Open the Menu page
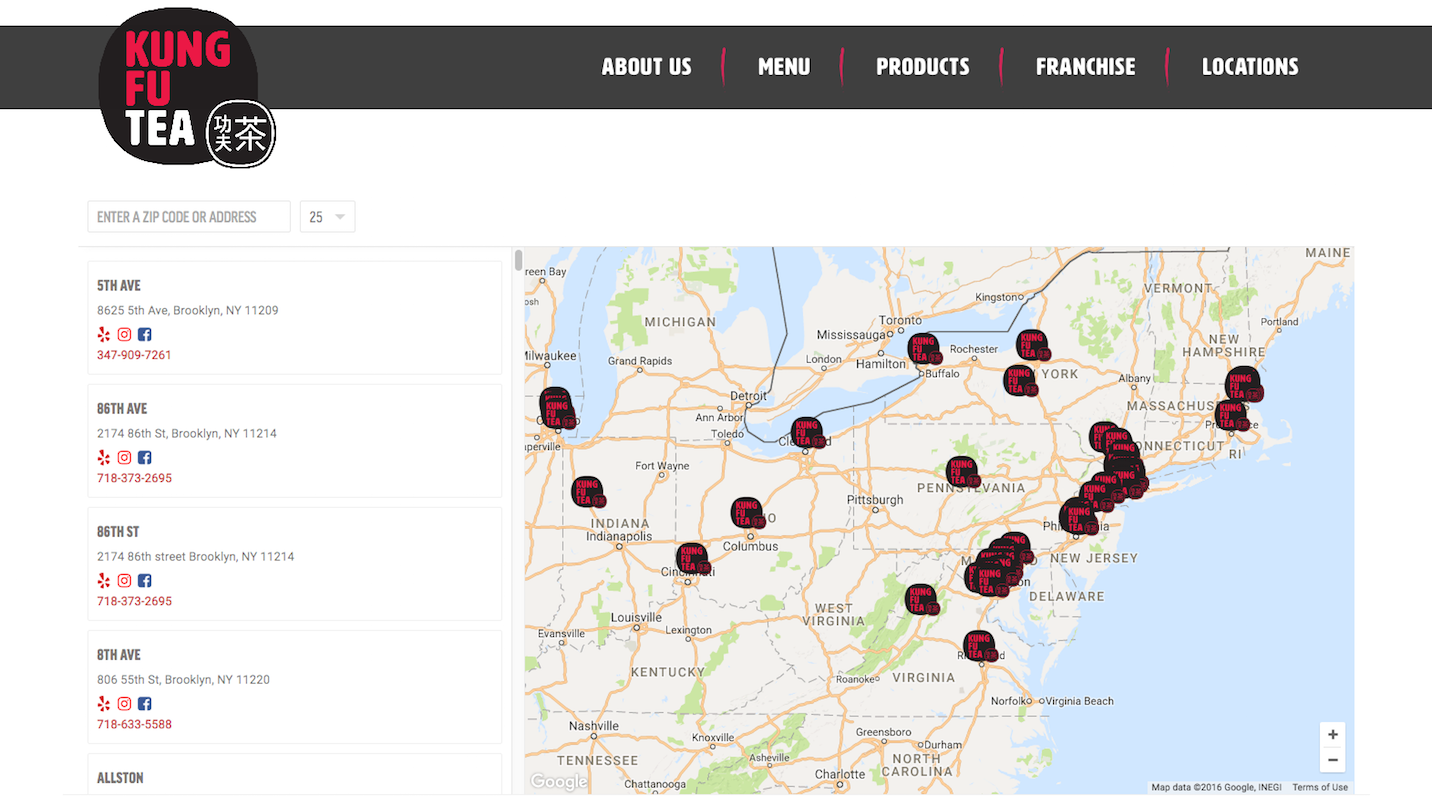 click(784, 67)
